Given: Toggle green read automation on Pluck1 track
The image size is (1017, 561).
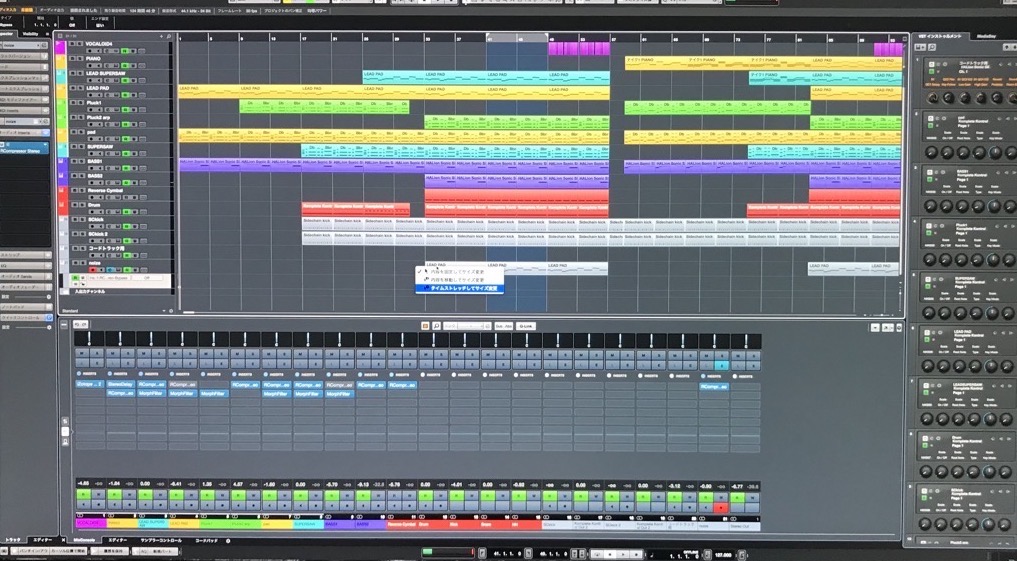Looking at the screenshot, I should click(x=126, y=109).
